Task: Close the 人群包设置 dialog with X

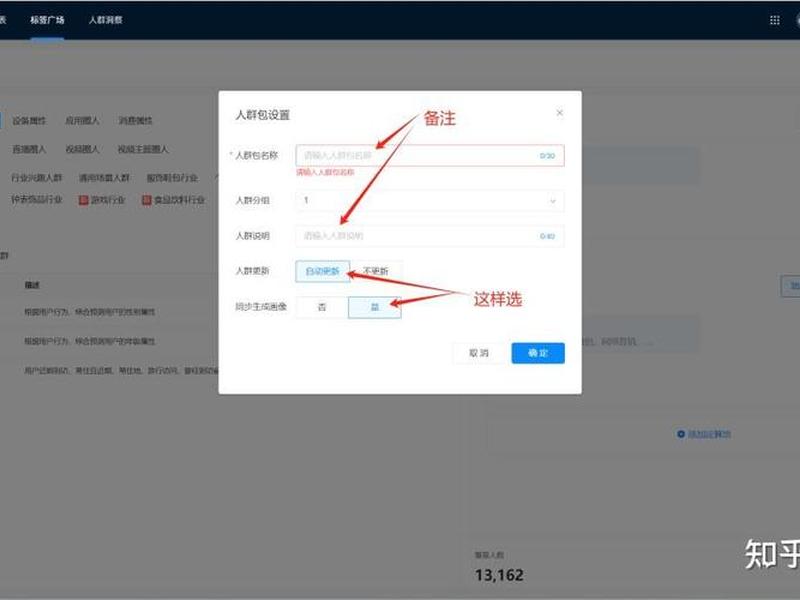Action: [x=559, y=113]
